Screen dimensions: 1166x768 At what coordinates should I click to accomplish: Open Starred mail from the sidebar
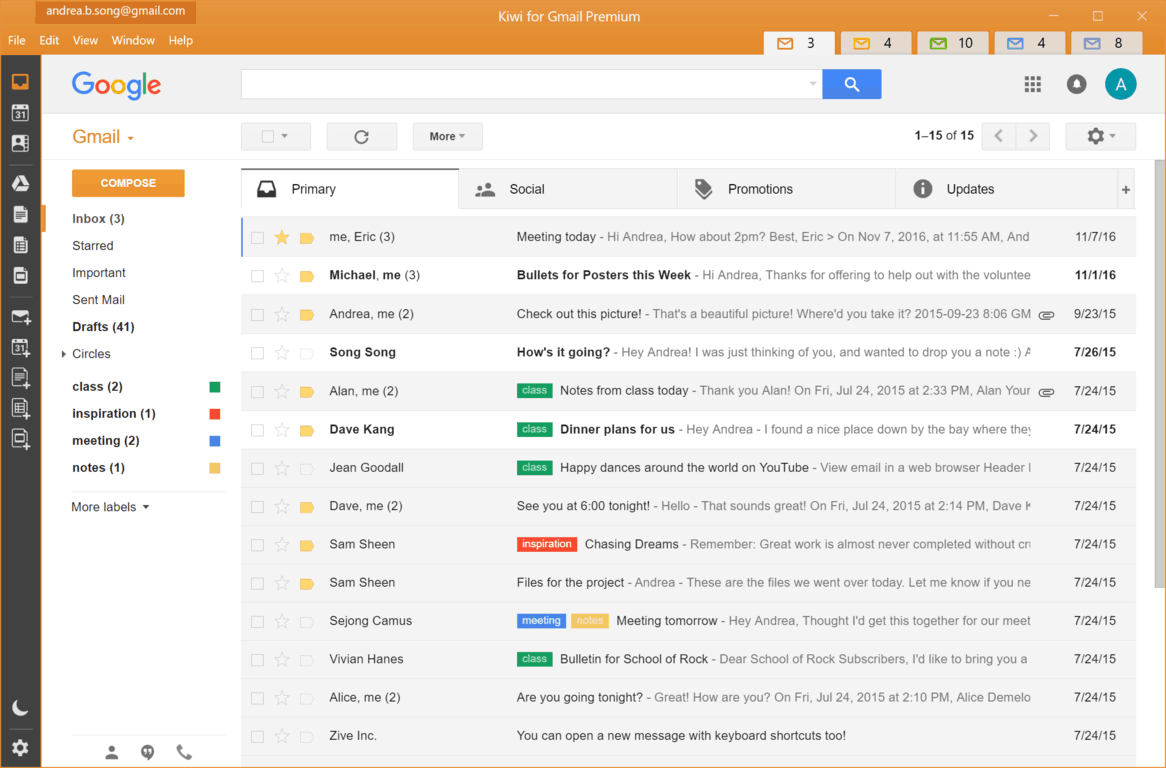click(x=92, y=245)
